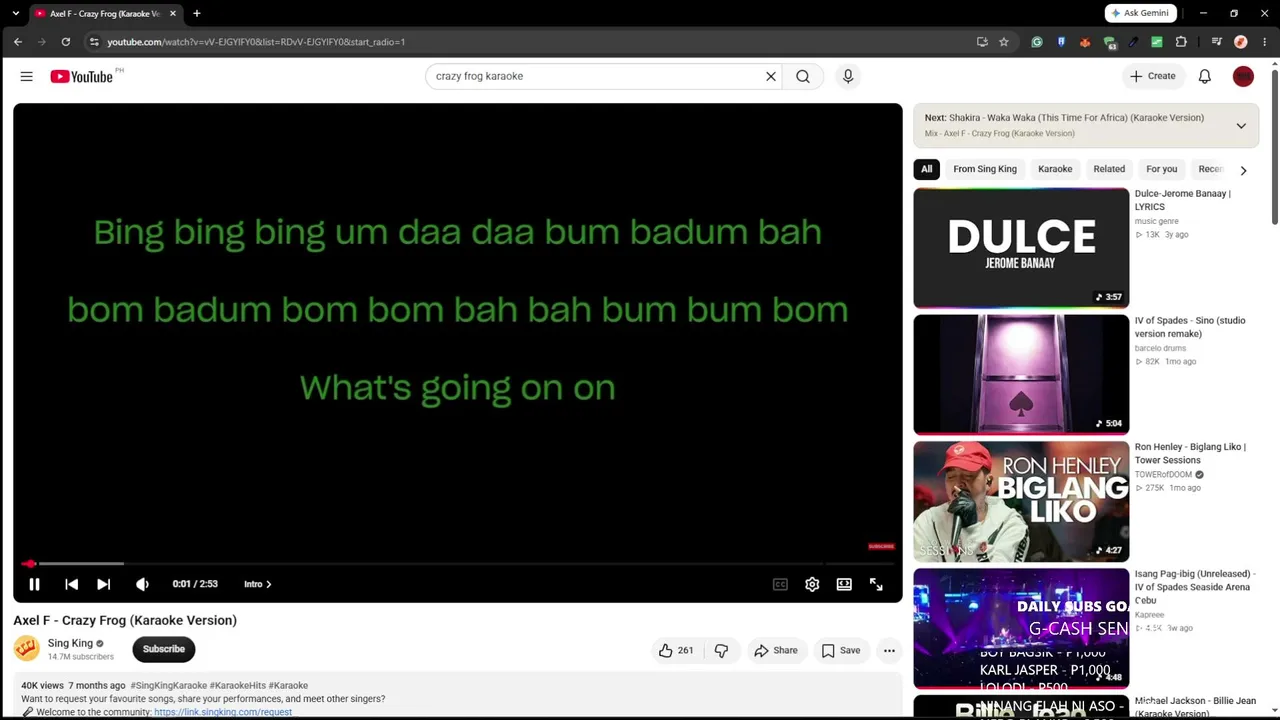Open the player settings gear
Screen dimensions: 1280x720
812,584
